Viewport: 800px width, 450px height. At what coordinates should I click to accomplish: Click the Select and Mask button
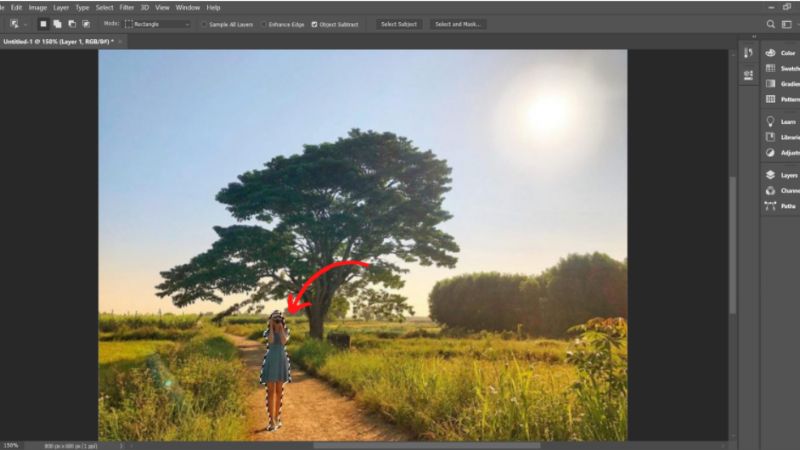point(458,24)
